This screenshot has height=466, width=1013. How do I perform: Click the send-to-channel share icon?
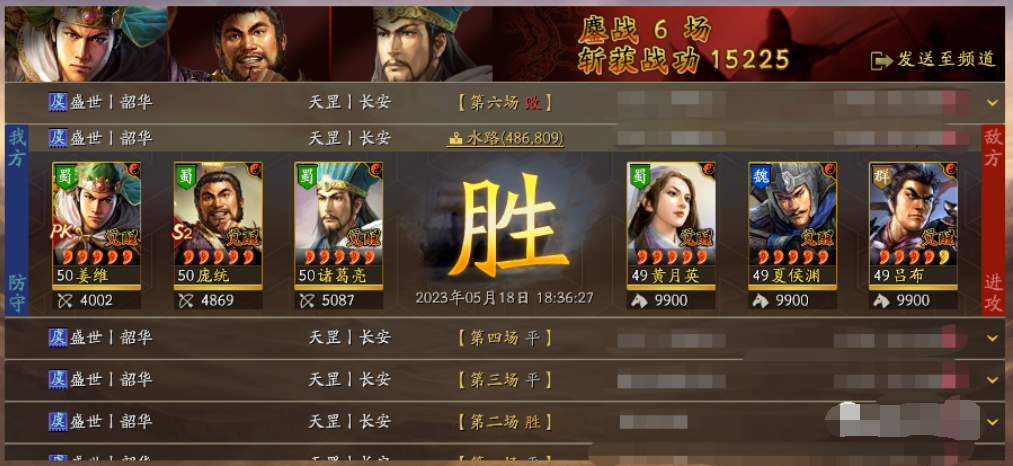point(881,60)
